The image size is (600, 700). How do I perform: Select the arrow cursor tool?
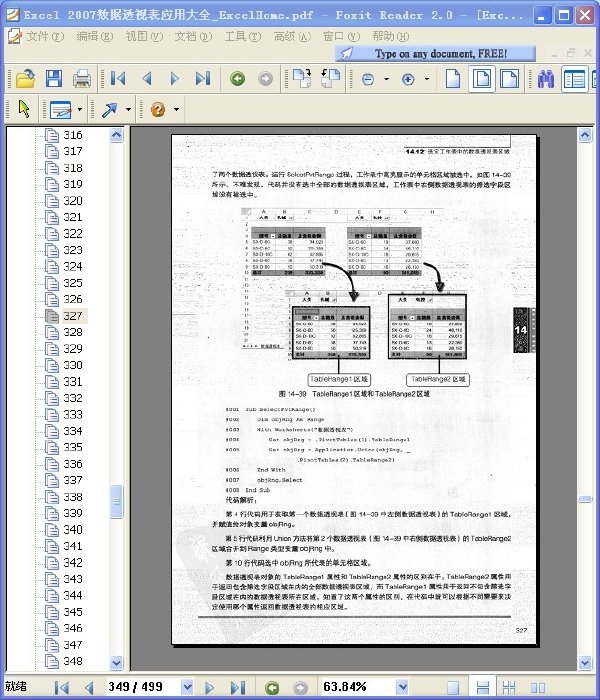tap(25, 109)
